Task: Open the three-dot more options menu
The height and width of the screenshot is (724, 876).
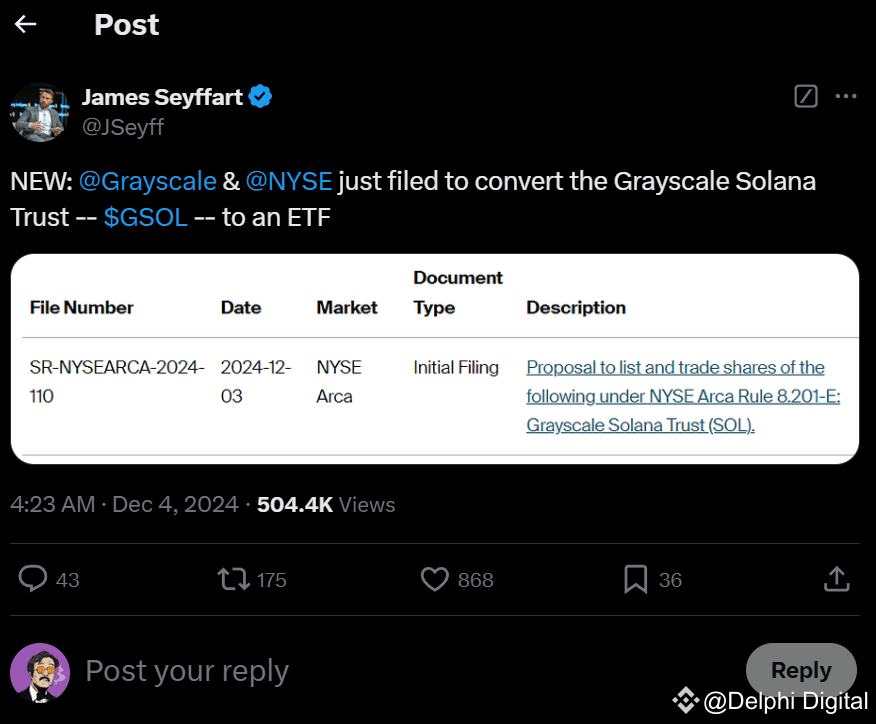Action: pyautogui.click(x=846, y=97)
